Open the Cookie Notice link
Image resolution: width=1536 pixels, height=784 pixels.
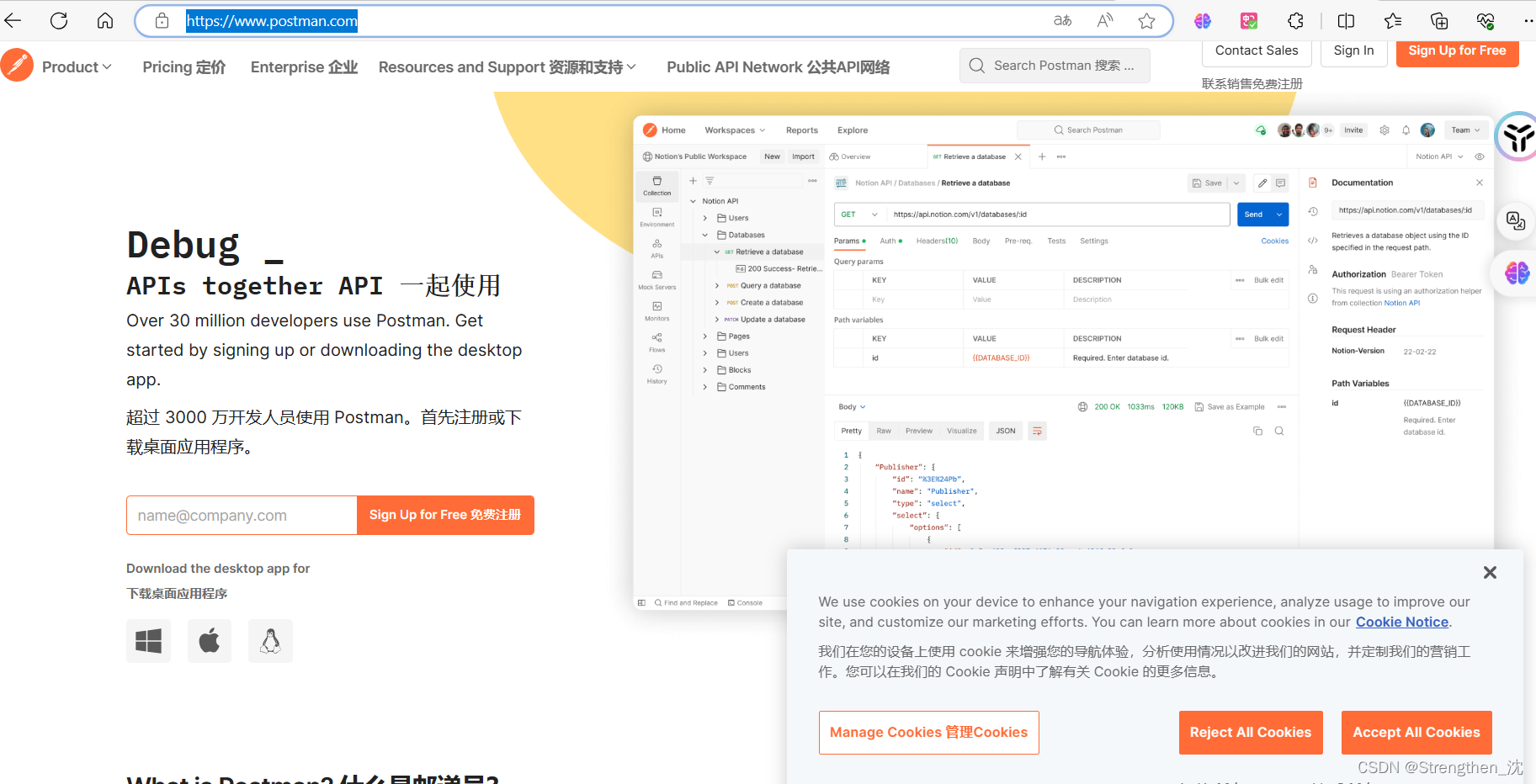coord(1401,622)
